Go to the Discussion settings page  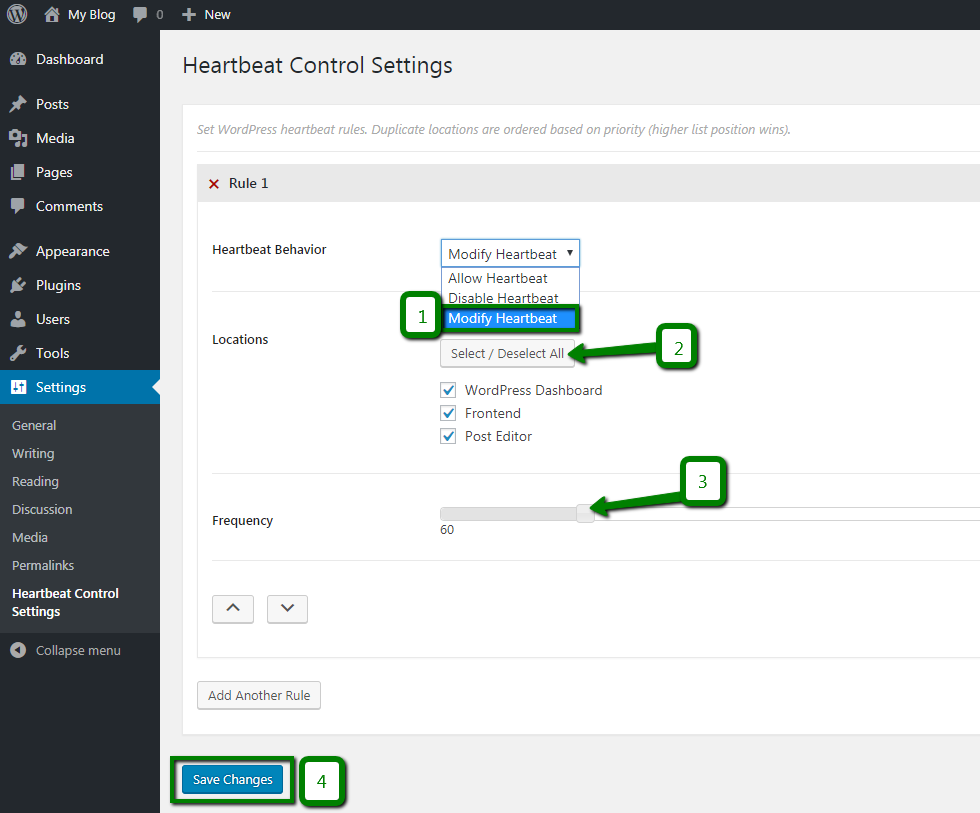coord(42,509)
